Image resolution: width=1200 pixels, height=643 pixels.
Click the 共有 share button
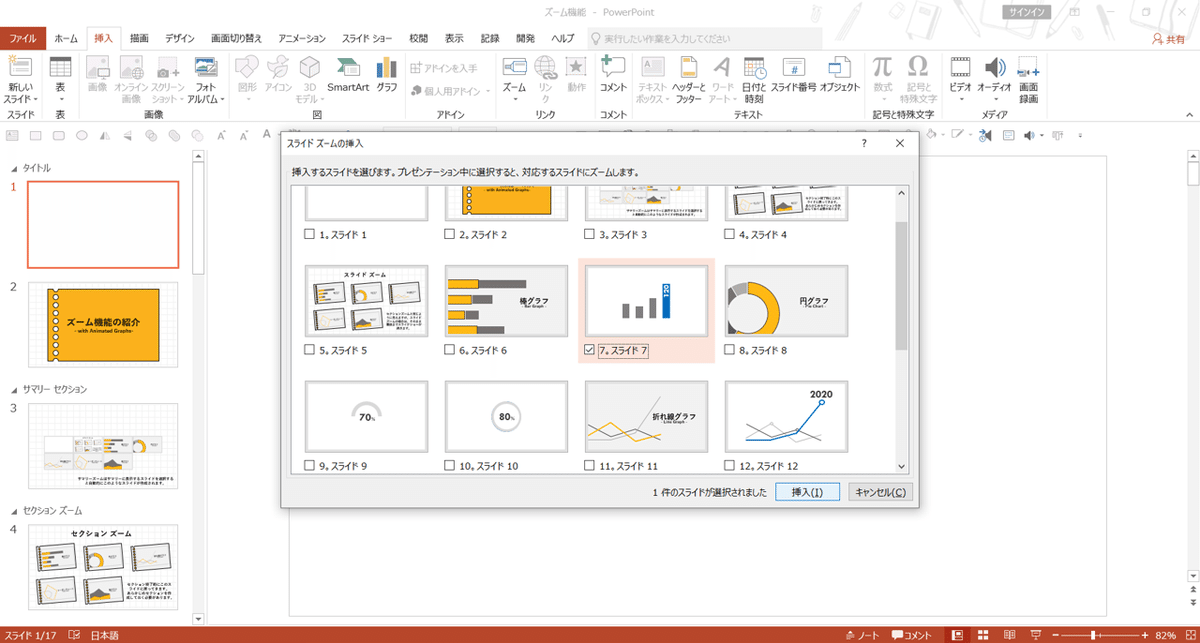[1168, 38]
